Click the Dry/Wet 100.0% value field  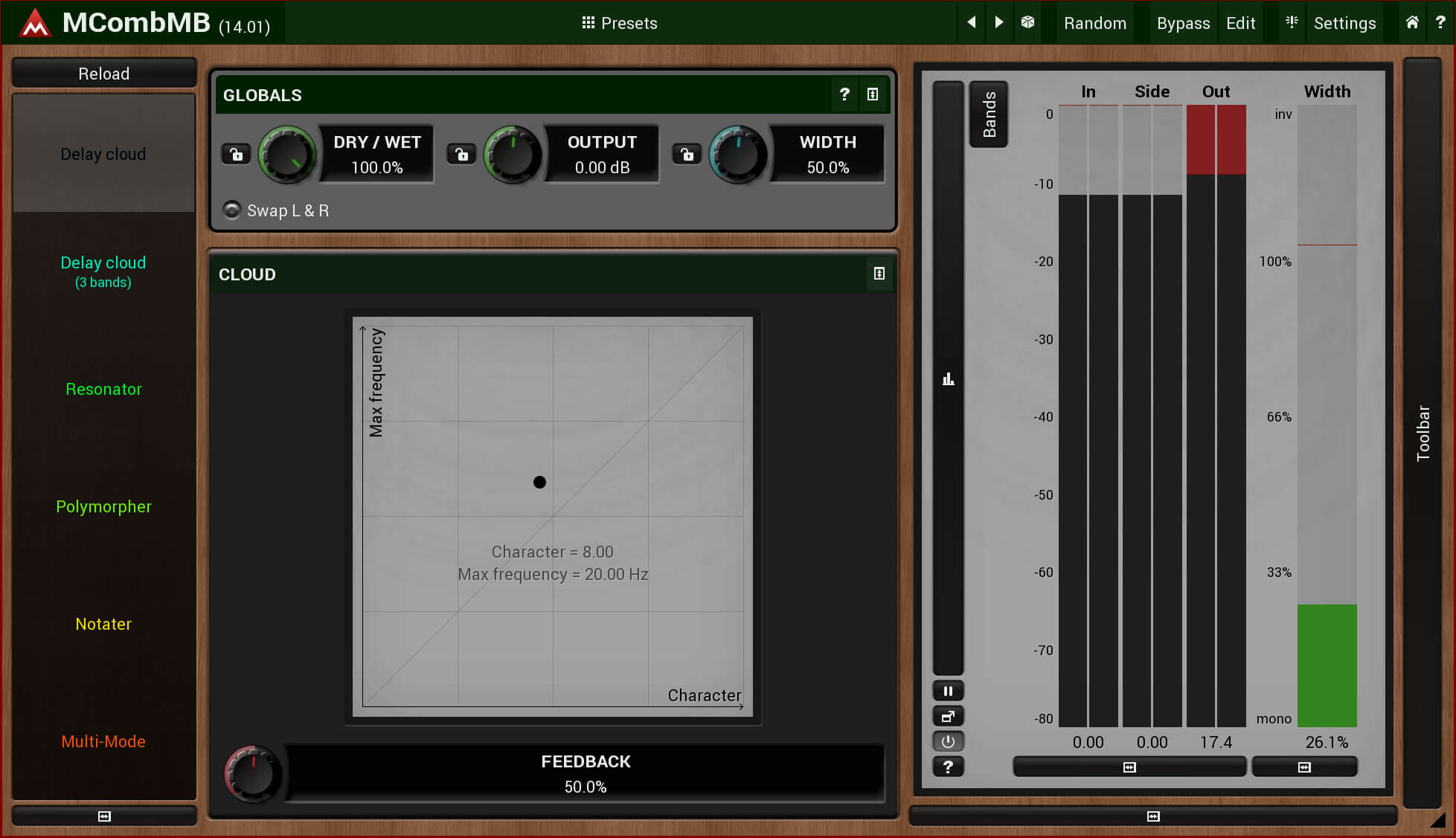coord(376,154)
